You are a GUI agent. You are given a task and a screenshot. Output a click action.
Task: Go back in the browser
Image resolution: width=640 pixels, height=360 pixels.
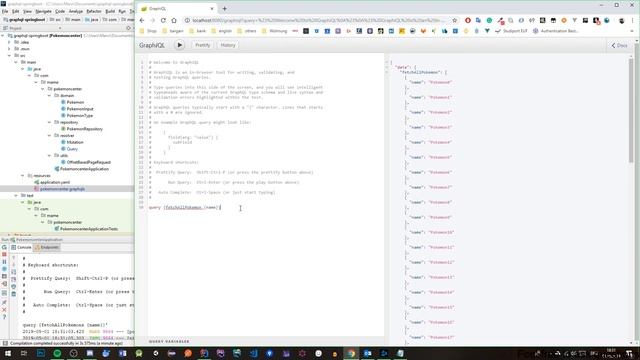[x=142, y=20]
